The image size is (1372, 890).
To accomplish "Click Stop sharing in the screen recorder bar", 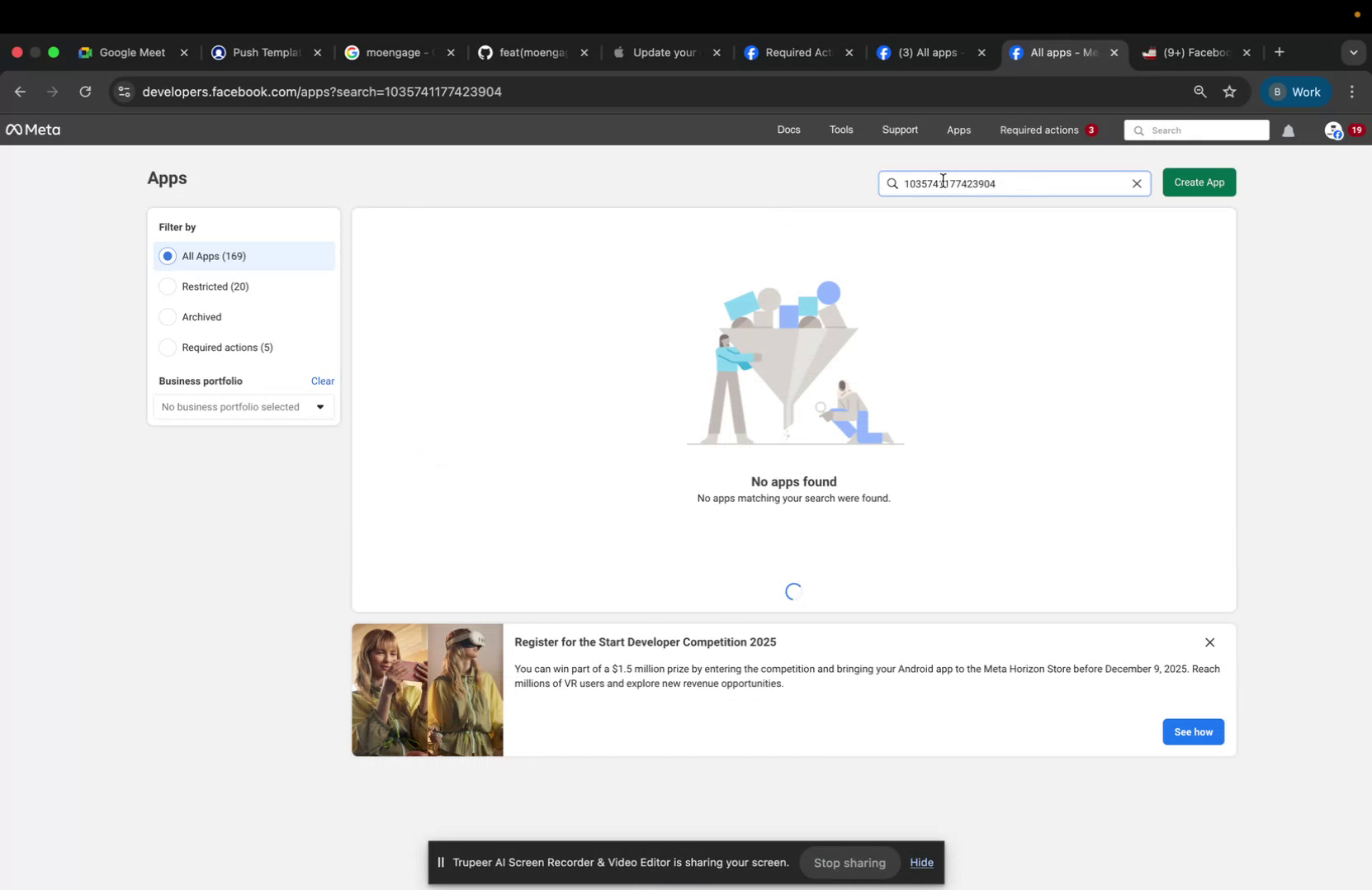I will 849,862.
